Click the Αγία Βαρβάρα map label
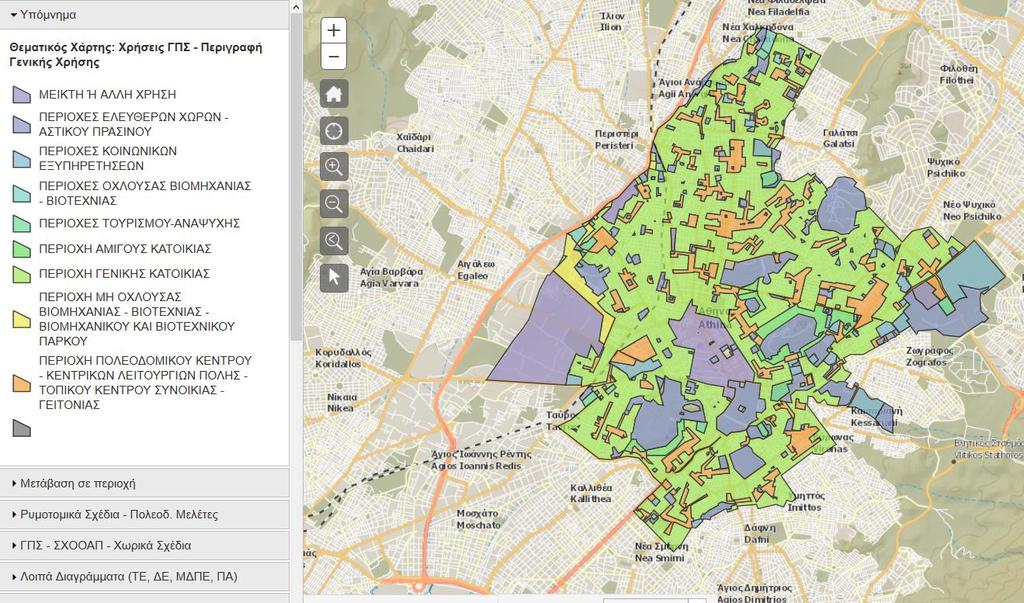Screen dimensions: 1024x603 (391, 278)
